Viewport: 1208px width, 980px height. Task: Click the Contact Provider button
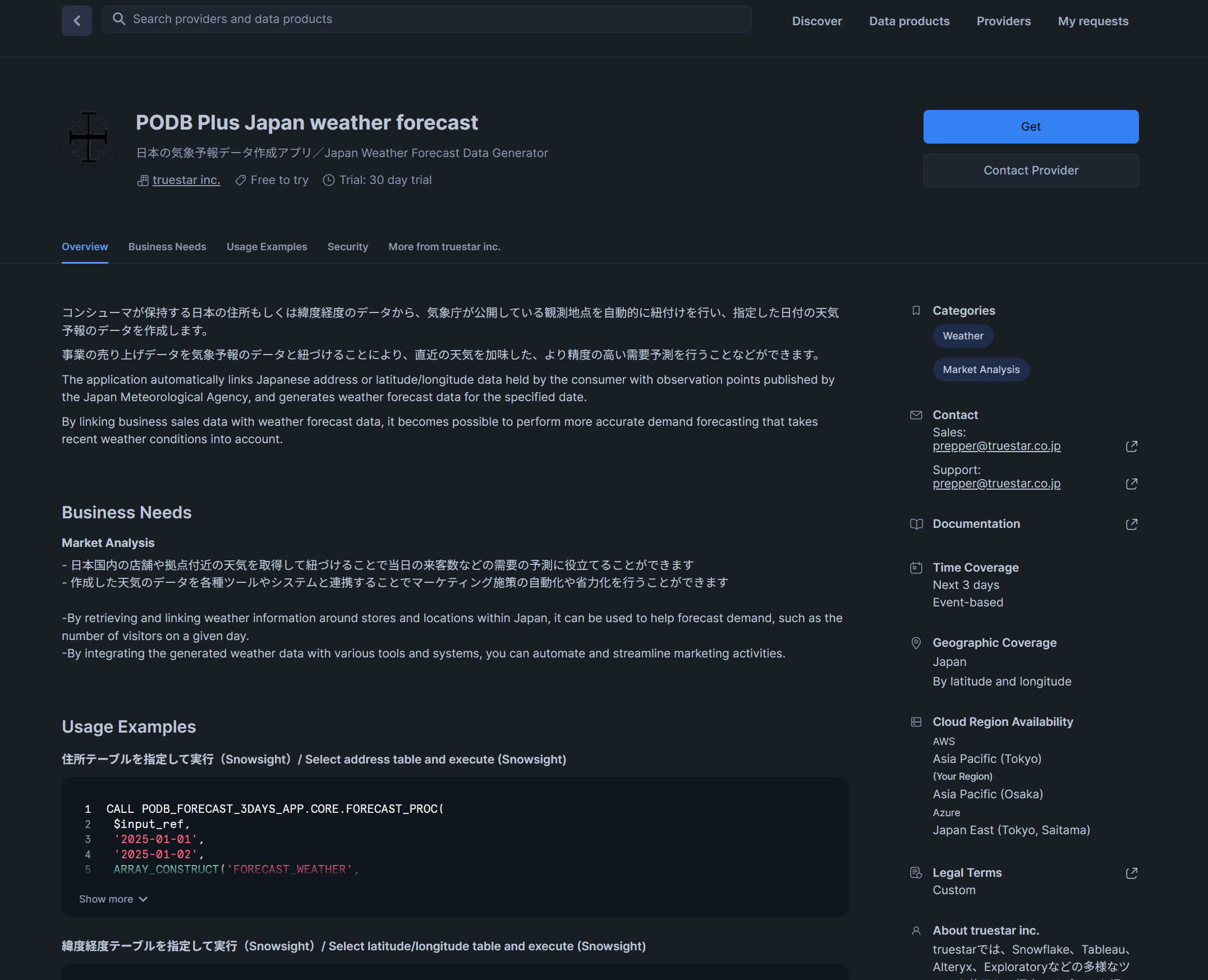coord(1031,171)
